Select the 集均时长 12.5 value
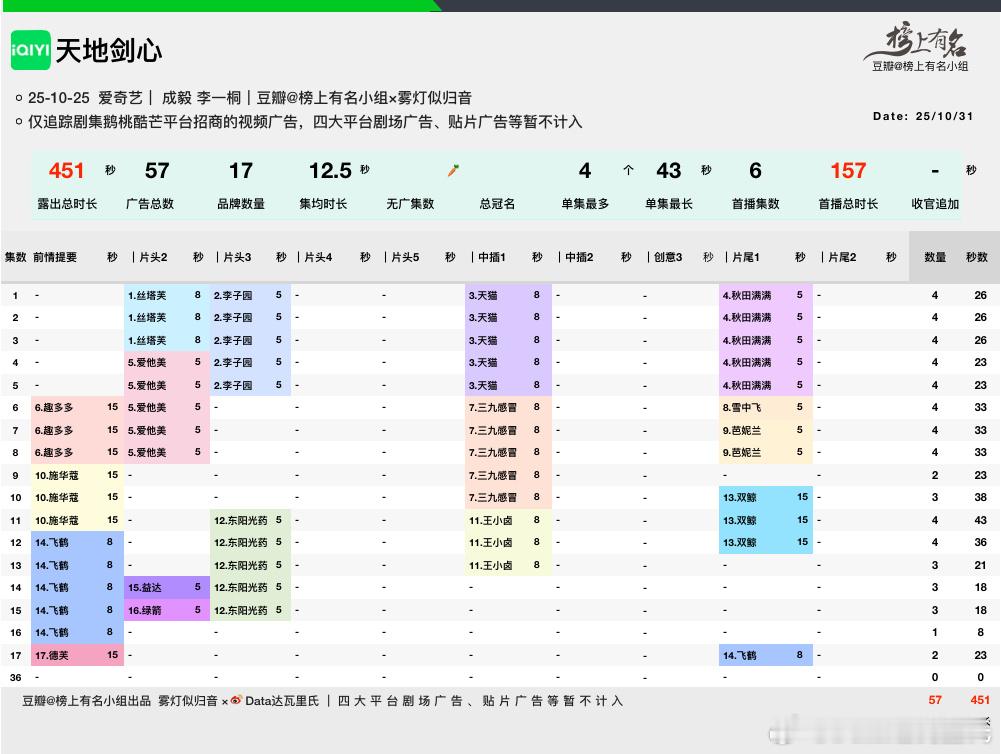 tap(330, 170)
